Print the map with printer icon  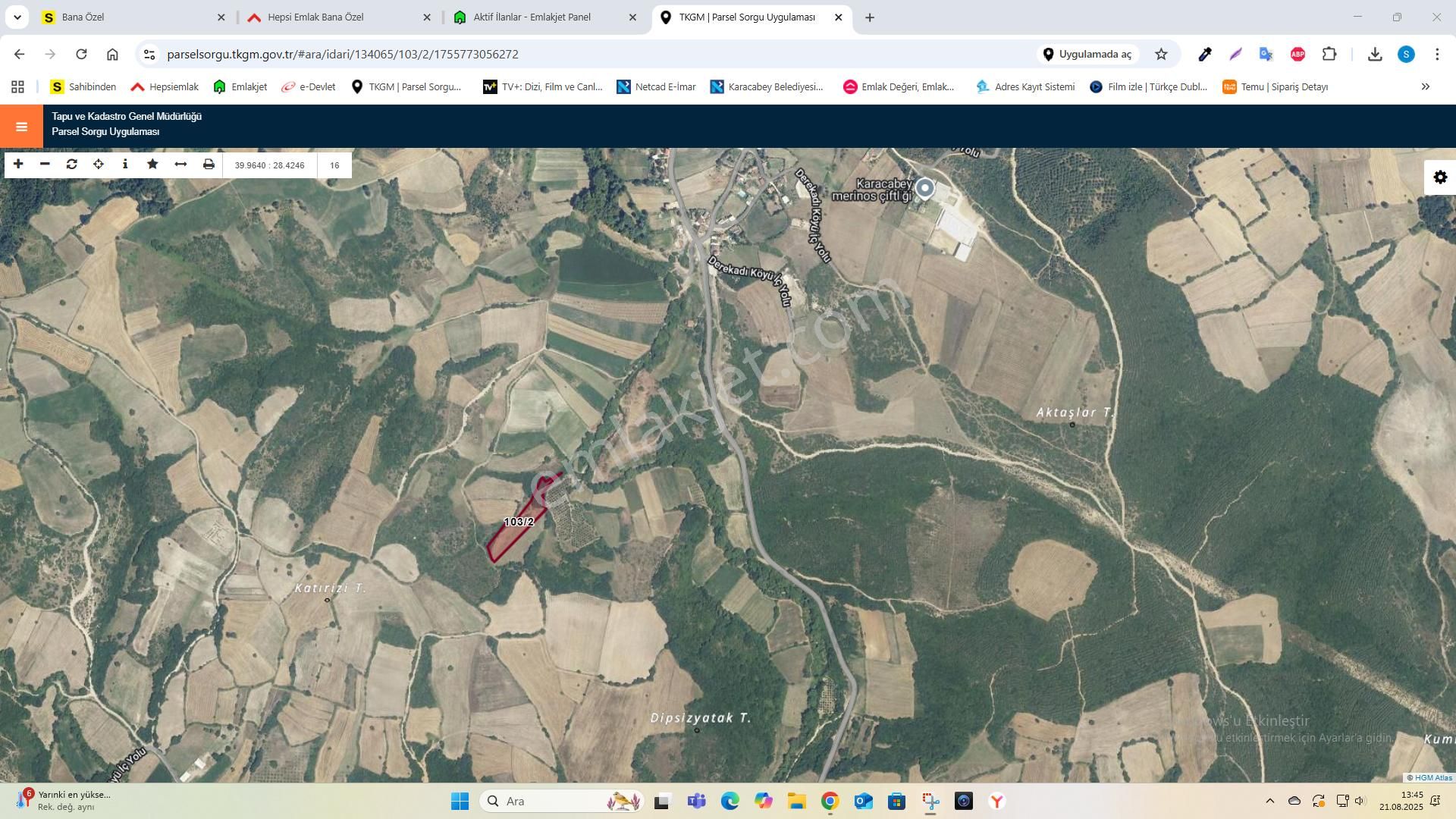[x=209, y=165]
